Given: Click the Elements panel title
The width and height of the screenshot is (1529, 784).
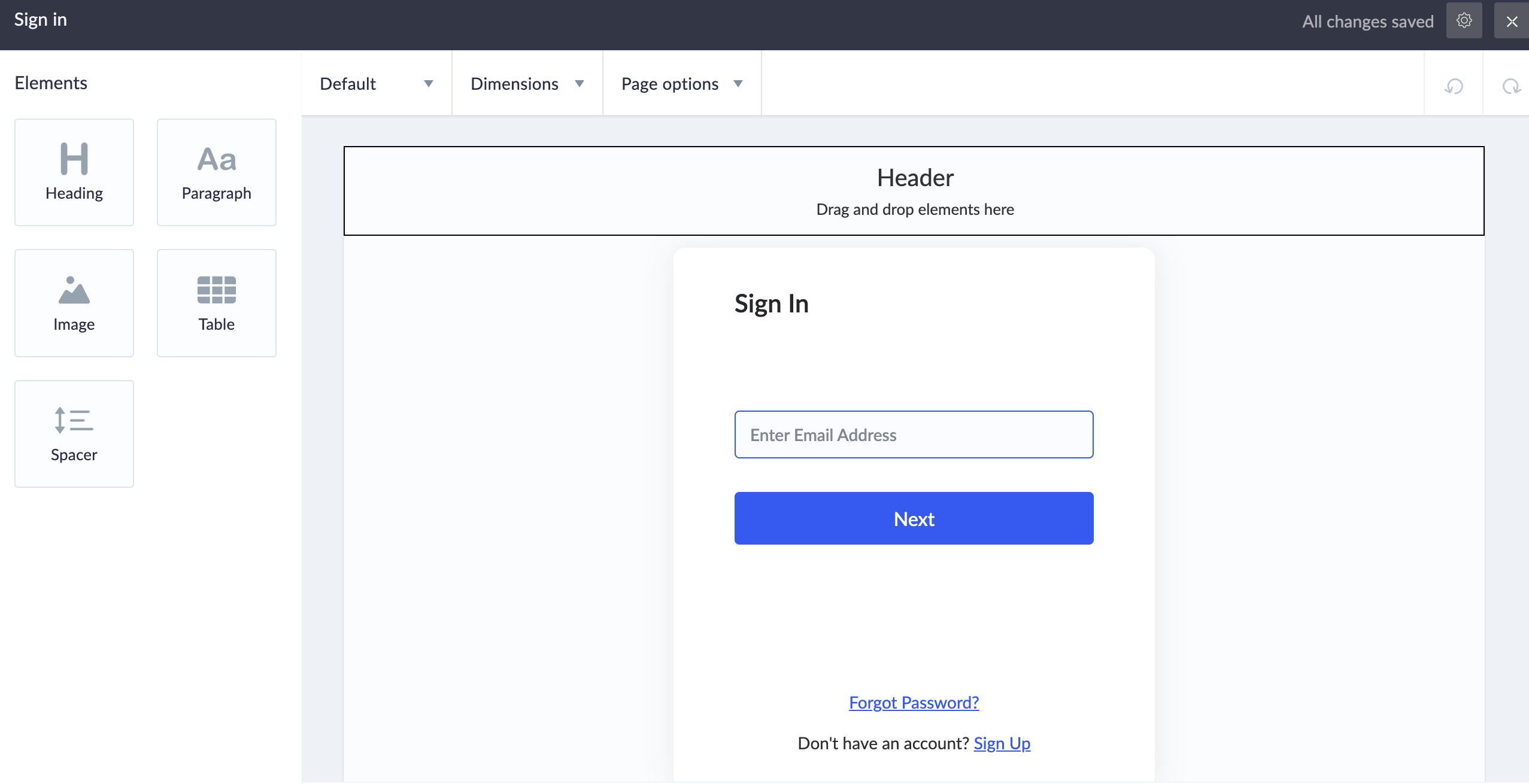Looking at the screenshot, I should tap(50, 83).
